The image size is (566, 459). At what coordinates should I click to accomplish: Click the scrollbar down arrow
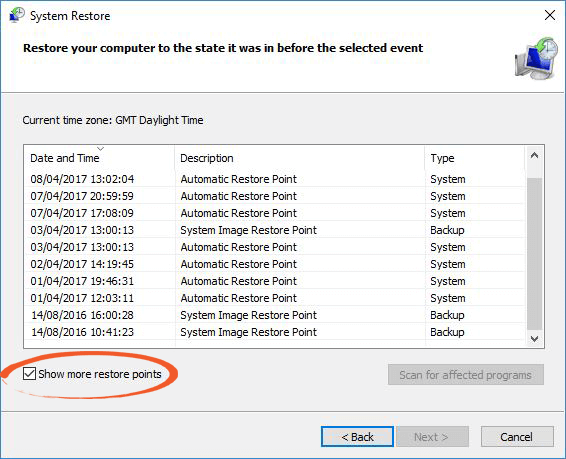pos(535,338)
